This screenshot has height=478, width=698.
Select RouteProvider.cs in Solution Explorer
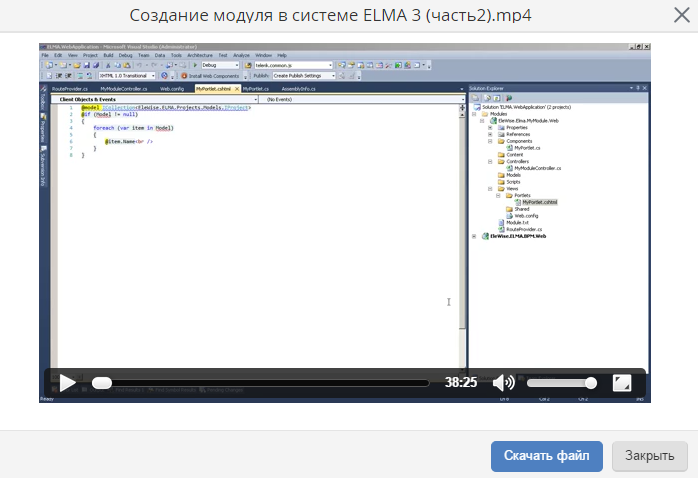pos(523,229)
